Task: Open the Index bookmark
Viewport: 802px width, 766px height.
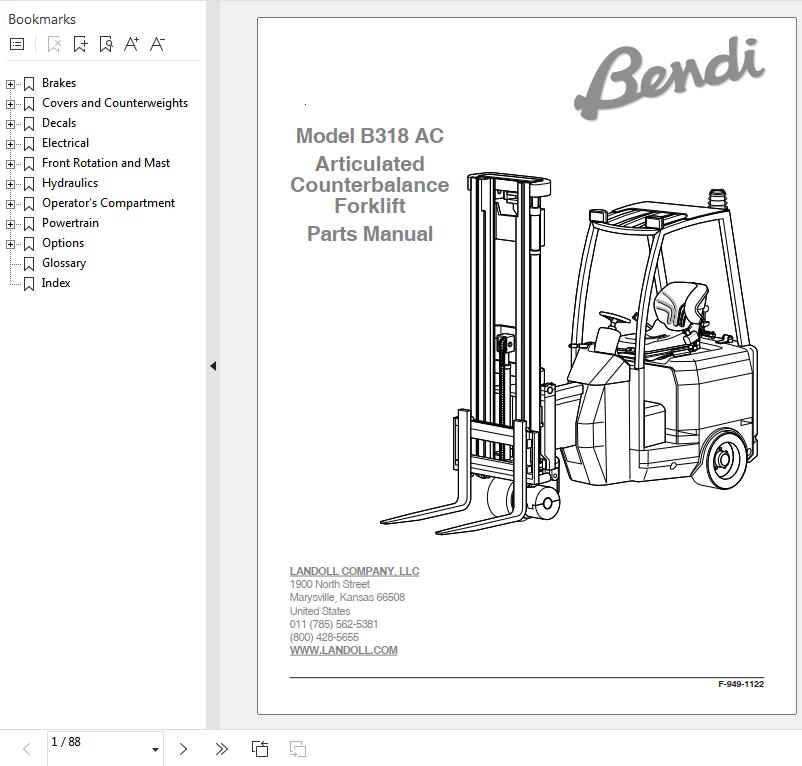Action: pos(56,283)
